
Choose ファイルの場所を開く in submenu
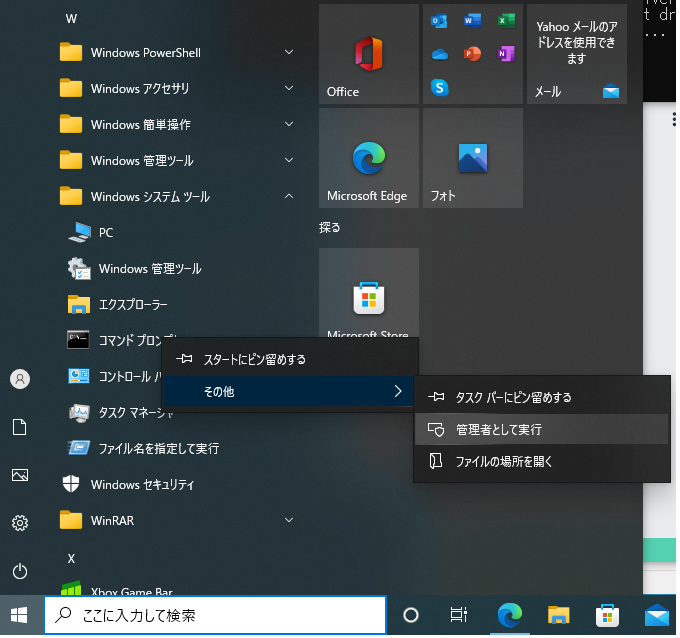tap(540, 461)
